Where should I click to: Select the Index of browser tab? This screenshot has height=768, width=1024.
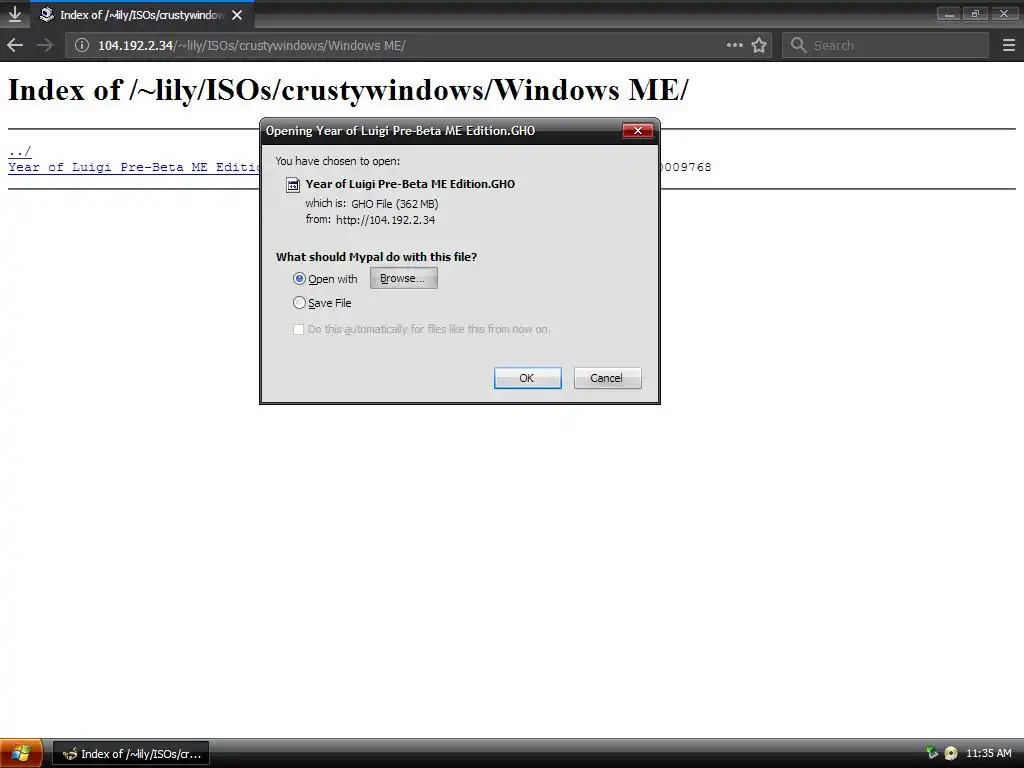[142, 14]
